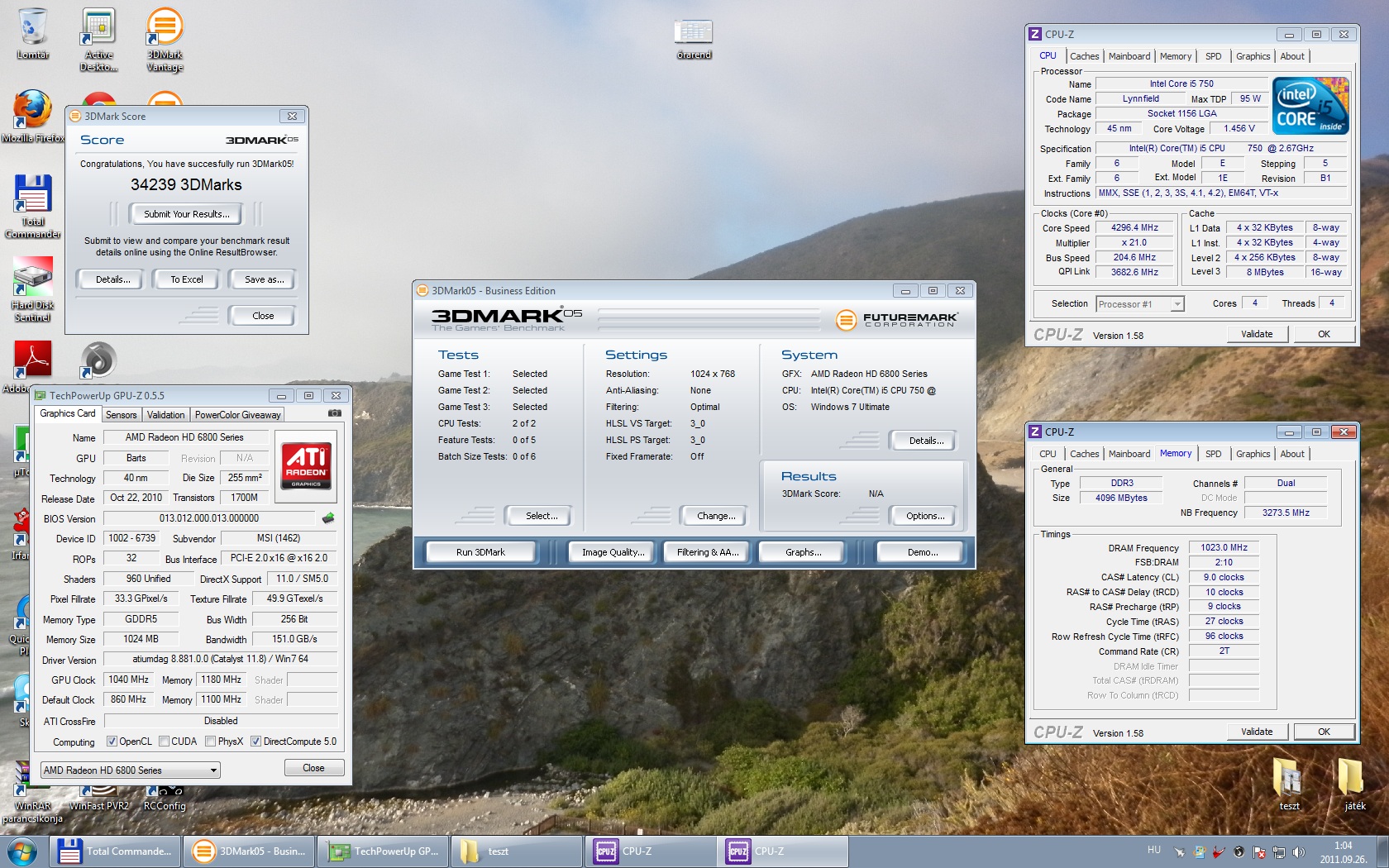Screen dimensions: 1389x868
Task: Click the 3DMark05 taskbar button
Action: (x=249, y=851)
